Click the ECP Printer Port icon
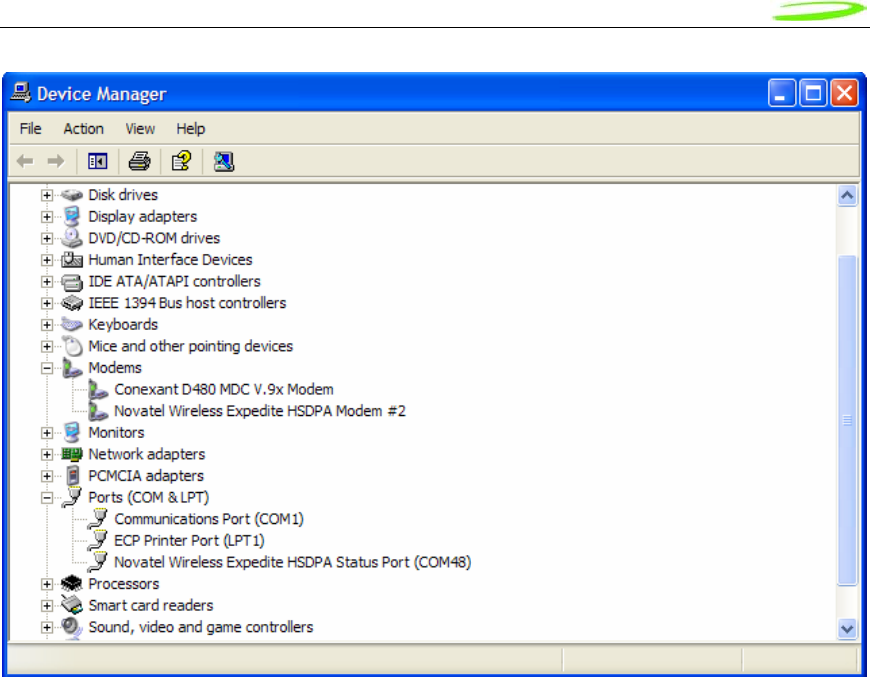This screenshot has height=677, width=870. click(x=98, y=540)
